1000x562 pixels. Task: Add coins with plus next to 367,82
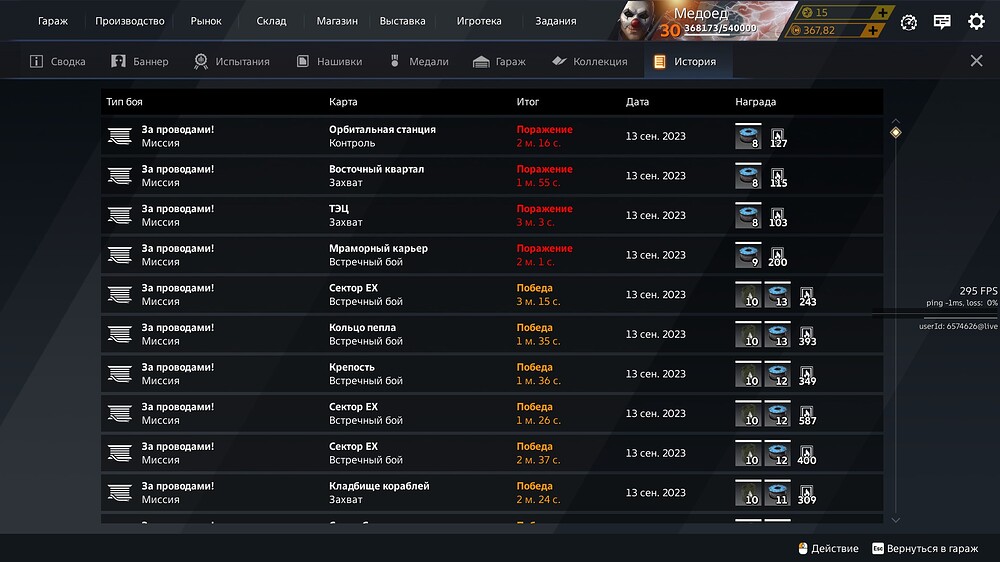coord(872,30)
